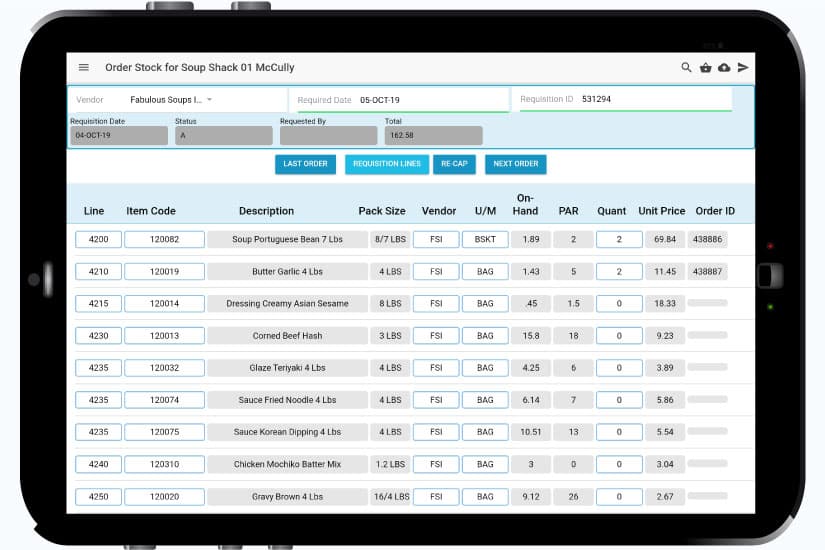The height and width of the screenshot is (550, 825).
Task: Click the BSKT unit of measure field
Action: pyautogui.click(x=485, y=240)
